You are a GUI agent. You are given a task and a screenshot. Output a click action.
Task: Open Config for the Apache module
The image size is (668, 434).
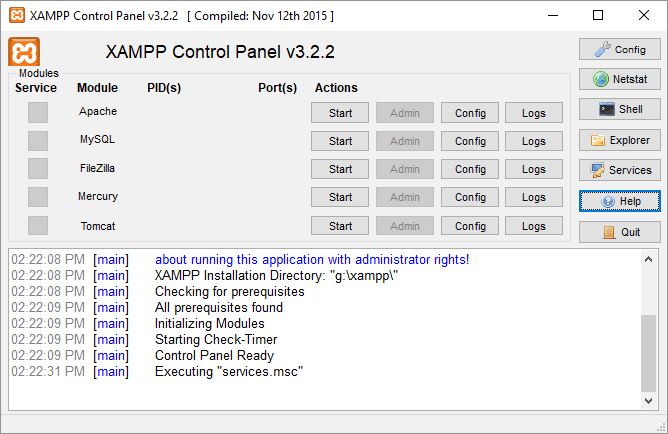coord(470,113)
